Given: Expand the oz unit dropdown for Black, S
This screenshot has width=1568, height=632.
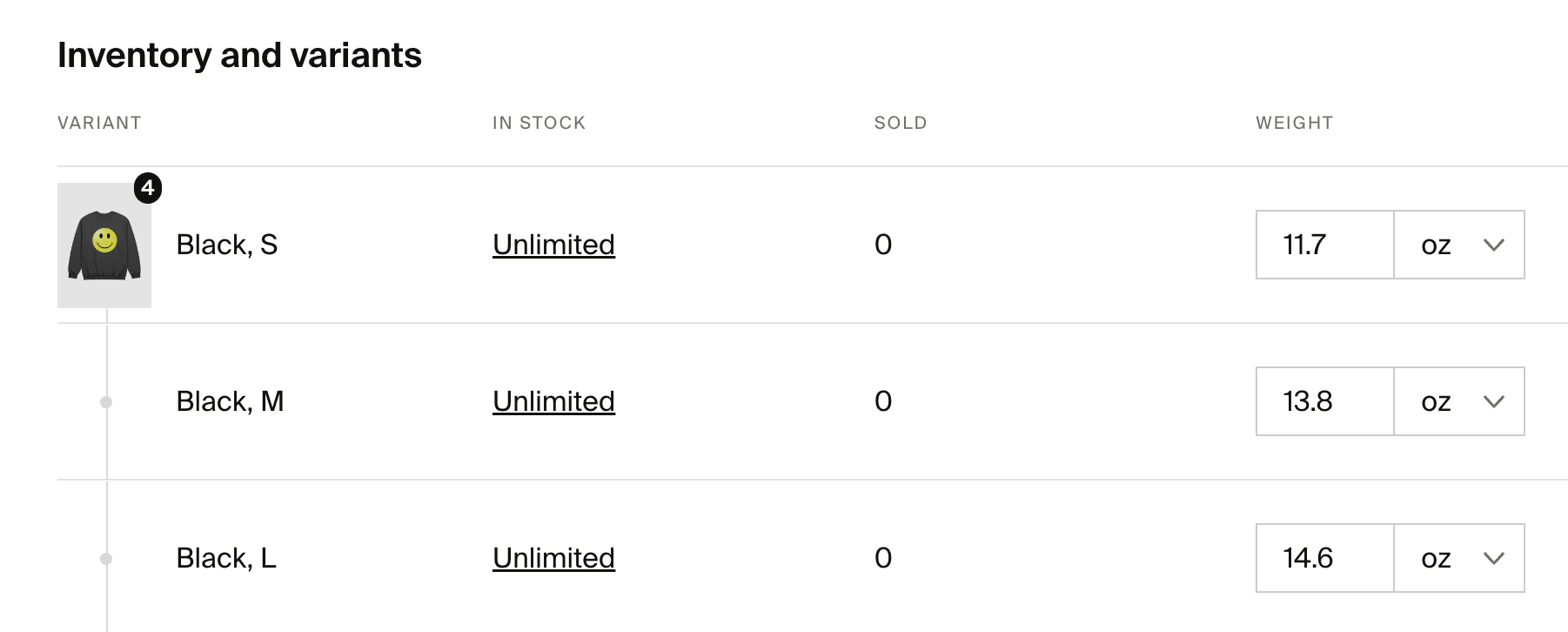Looking at the screenshot, I should (x=1459, y=245).
